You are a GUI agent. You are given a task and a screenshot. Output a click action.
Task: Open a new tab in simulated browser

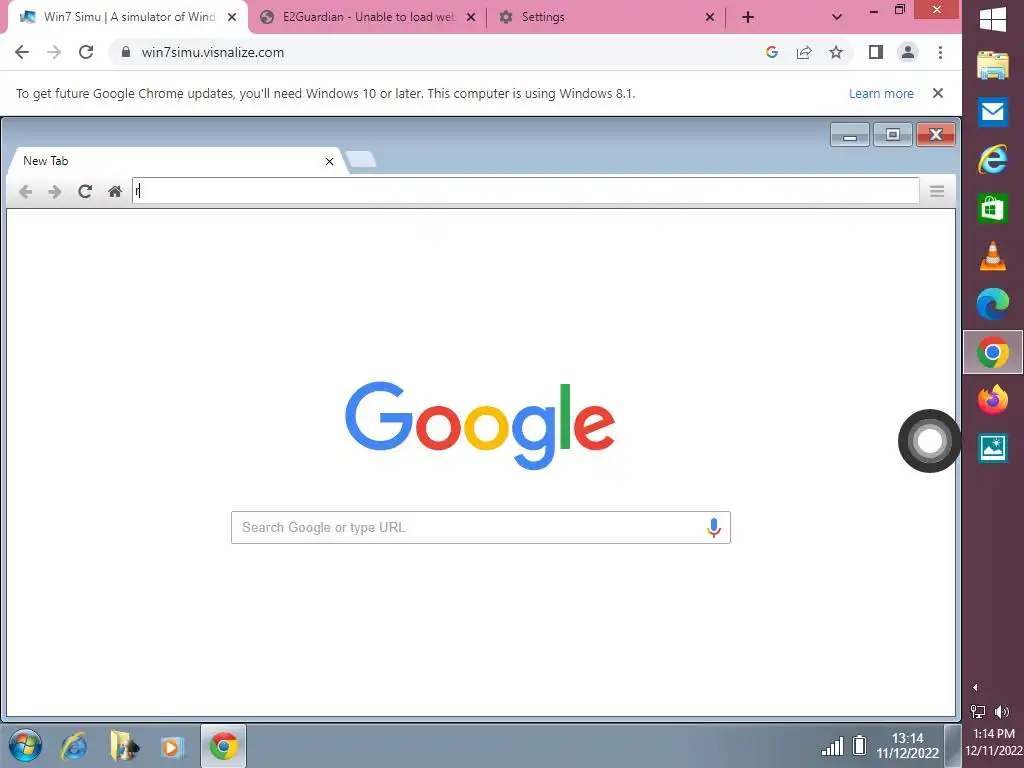click(x=360, y=159)
